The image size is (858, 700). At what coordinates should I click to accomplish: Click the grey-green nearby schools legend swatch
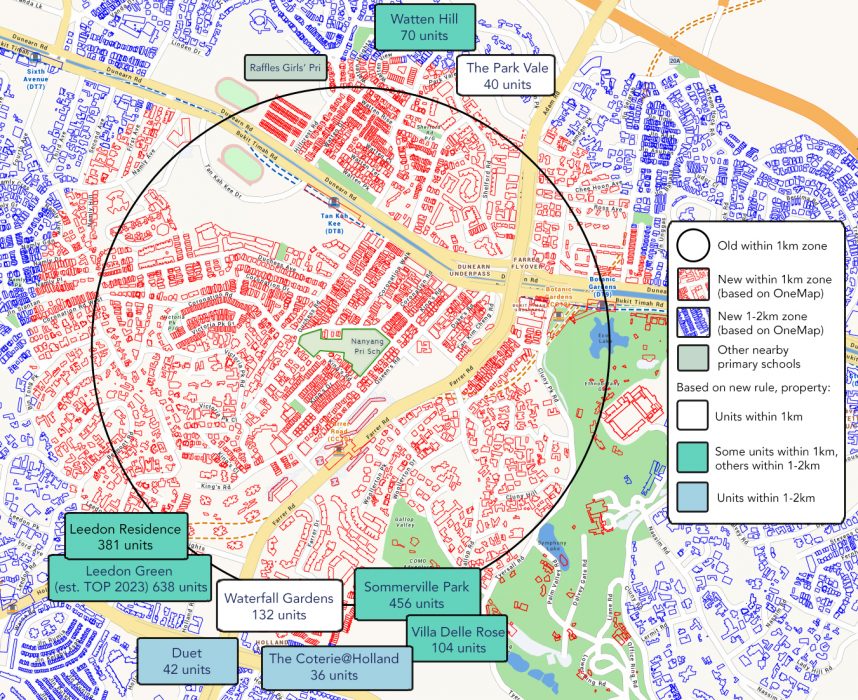(693, 357)
